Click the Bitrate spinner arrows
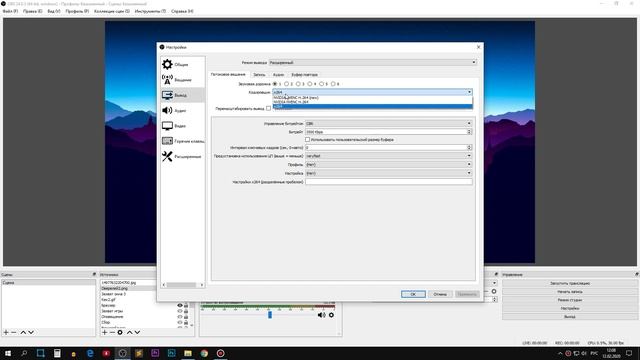 point(469,132)
